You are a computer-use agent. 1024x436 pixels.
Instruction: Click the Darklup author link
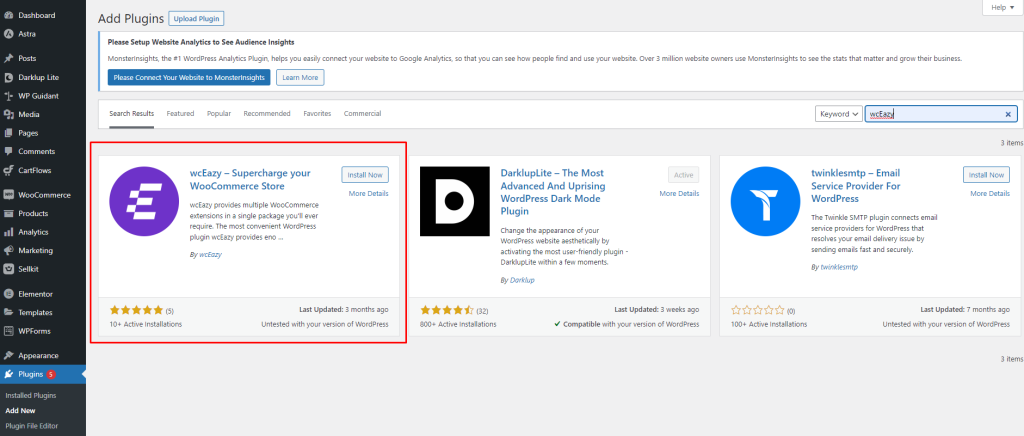pos(522,280)
